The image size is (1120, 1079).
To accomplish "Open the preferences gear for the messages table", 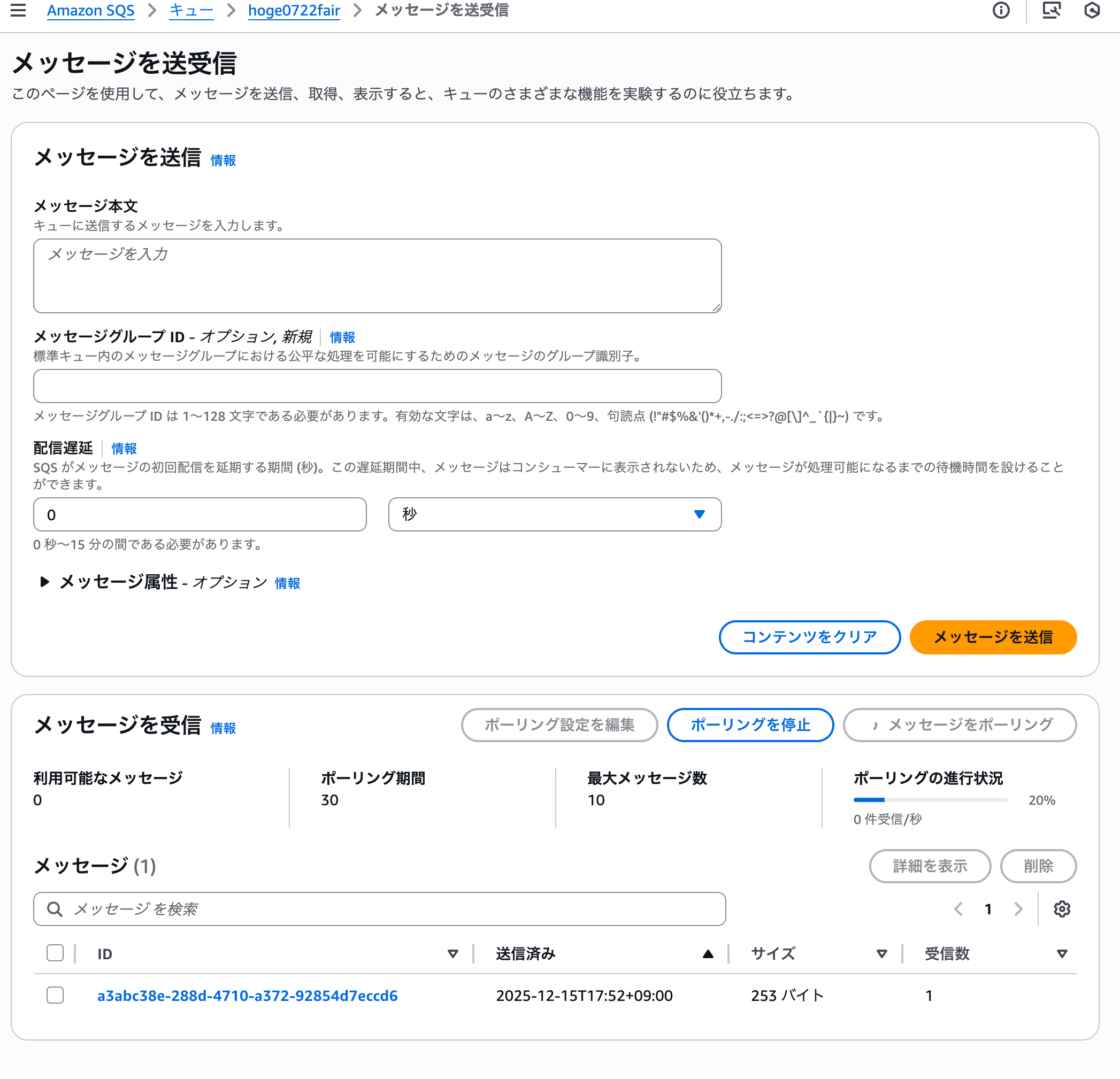I will [x=1062, y=910].
